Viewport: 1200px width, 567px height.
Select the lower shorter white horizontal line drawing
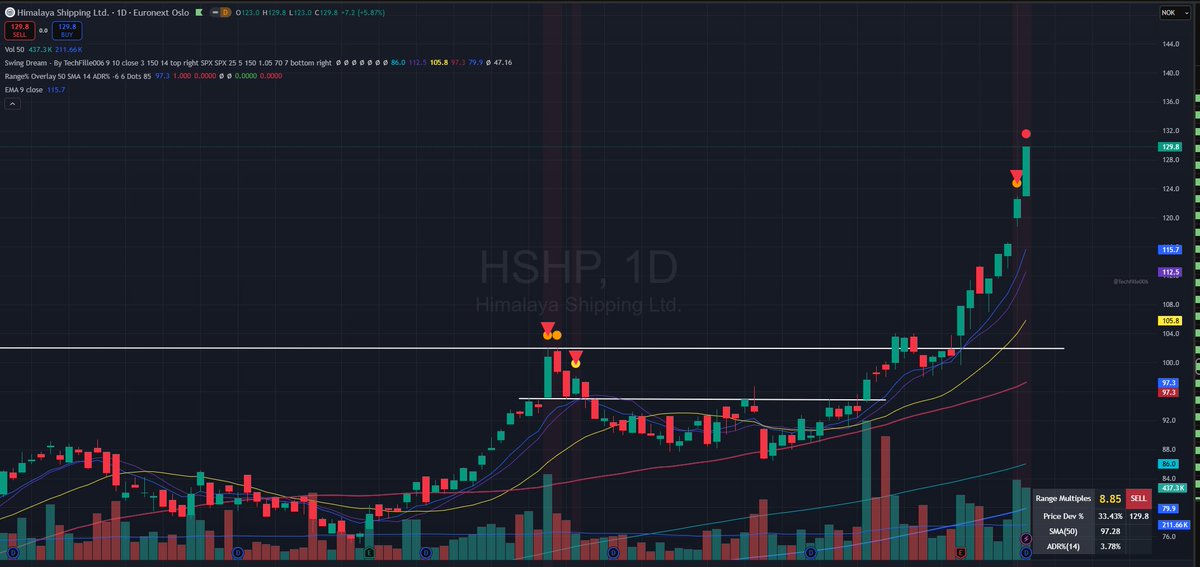(702, 399)
